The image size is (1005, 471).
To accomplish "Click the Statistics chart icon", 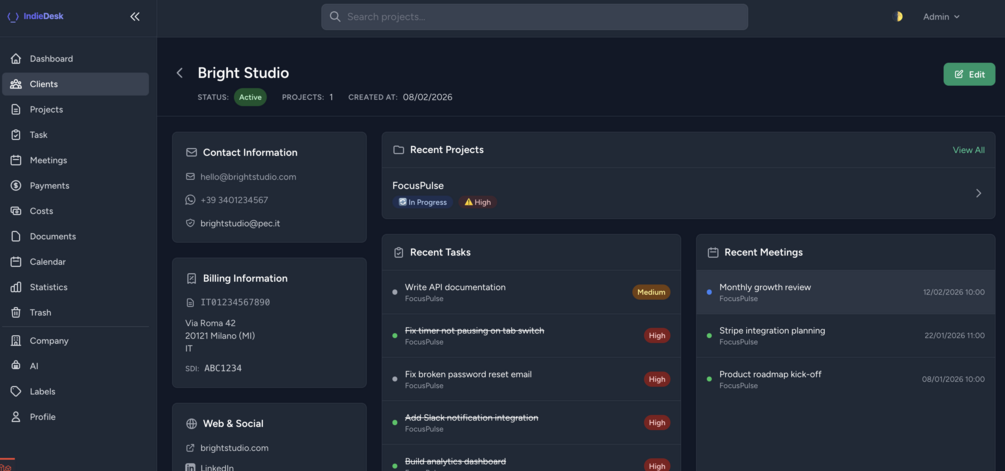I will pos(16,287).
